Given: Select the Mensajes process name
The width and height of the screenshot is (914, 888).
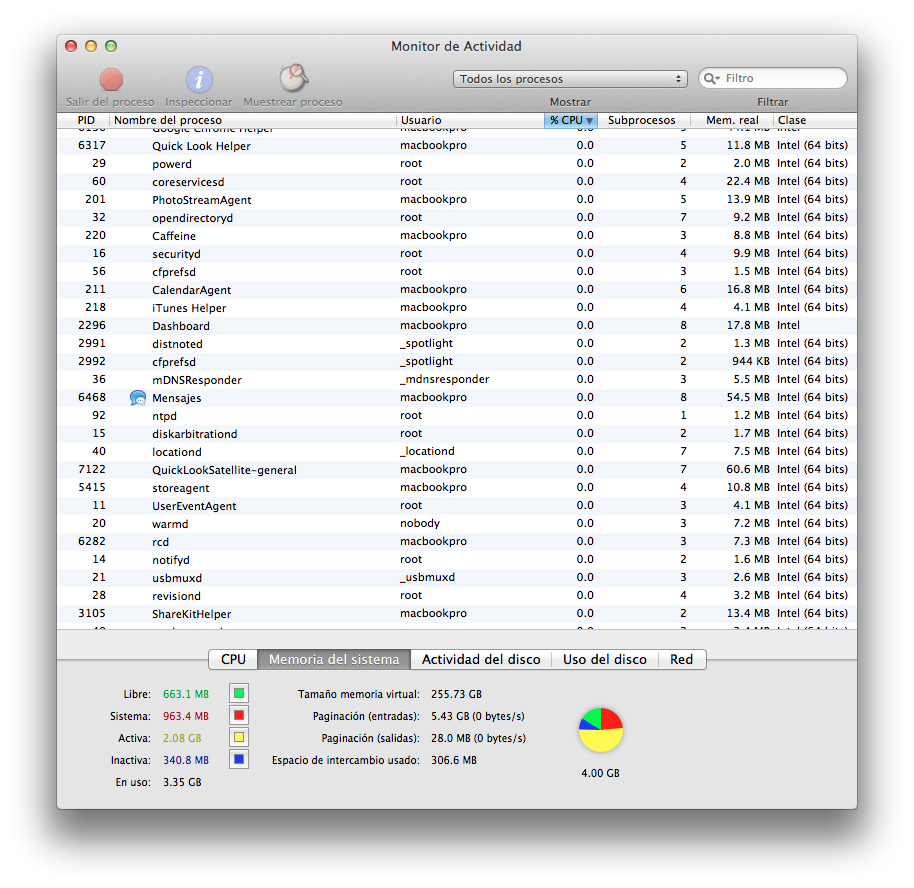Looking at the screenshot, I should point(177,398).
